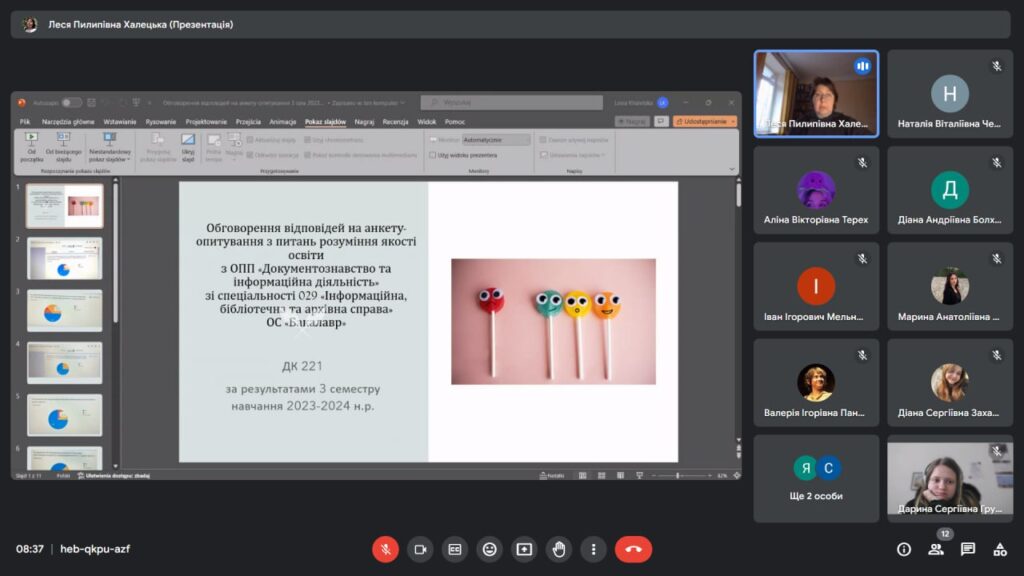Open the participants list showing 12 people
The image size is (1024, 576).
coord(936,549)
